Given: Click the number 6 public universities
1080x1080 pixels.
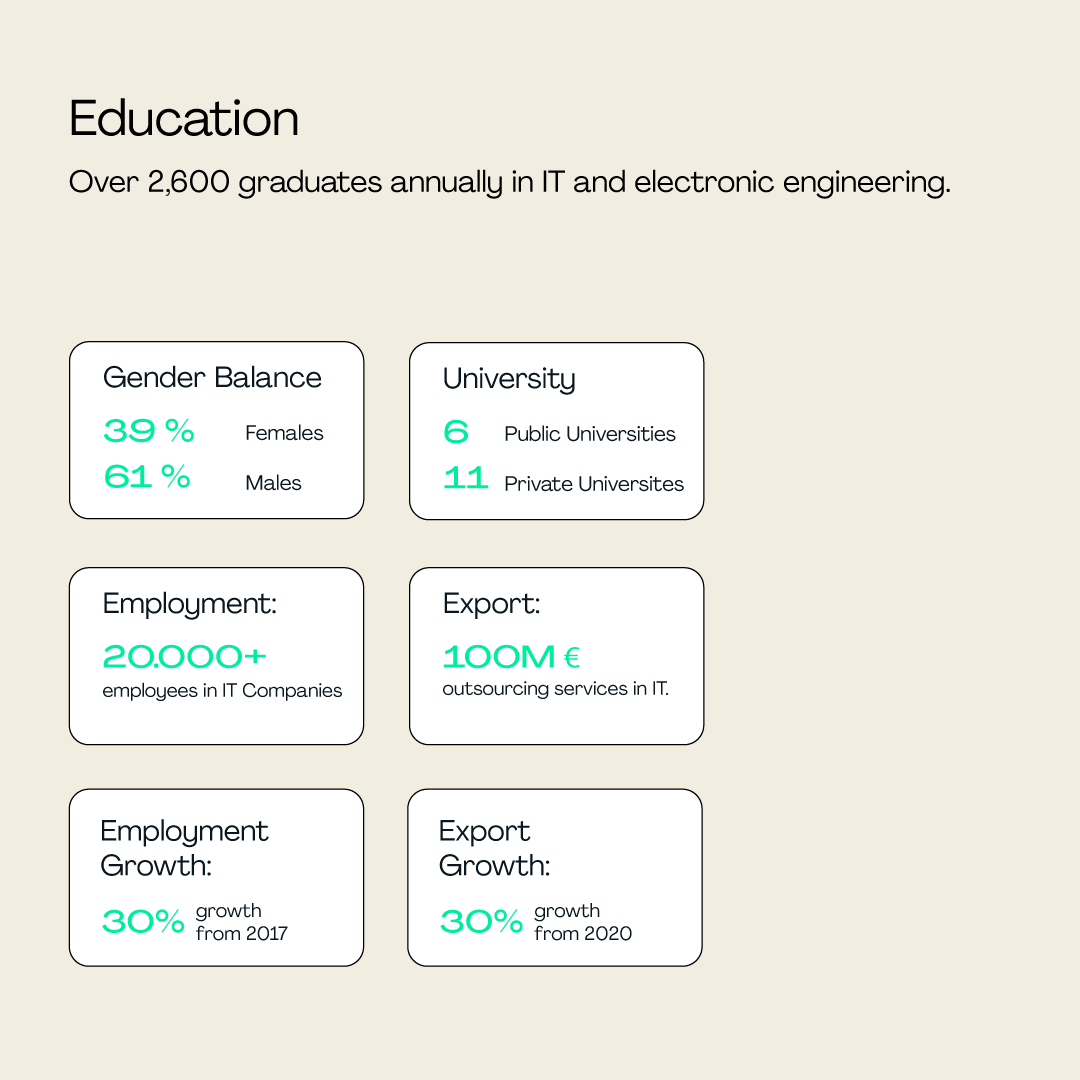Looking at the screenshot, I should coord(456,432).
